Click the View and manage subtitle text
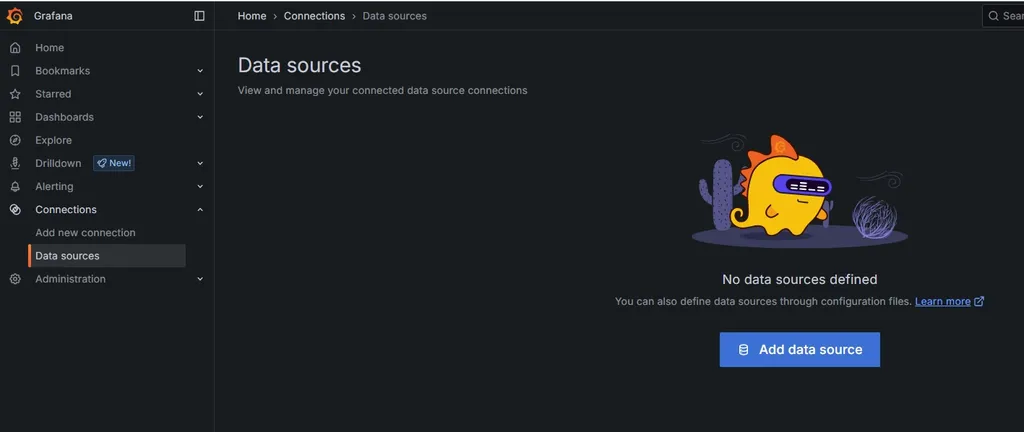1024x432 pixels. (382, 91)
